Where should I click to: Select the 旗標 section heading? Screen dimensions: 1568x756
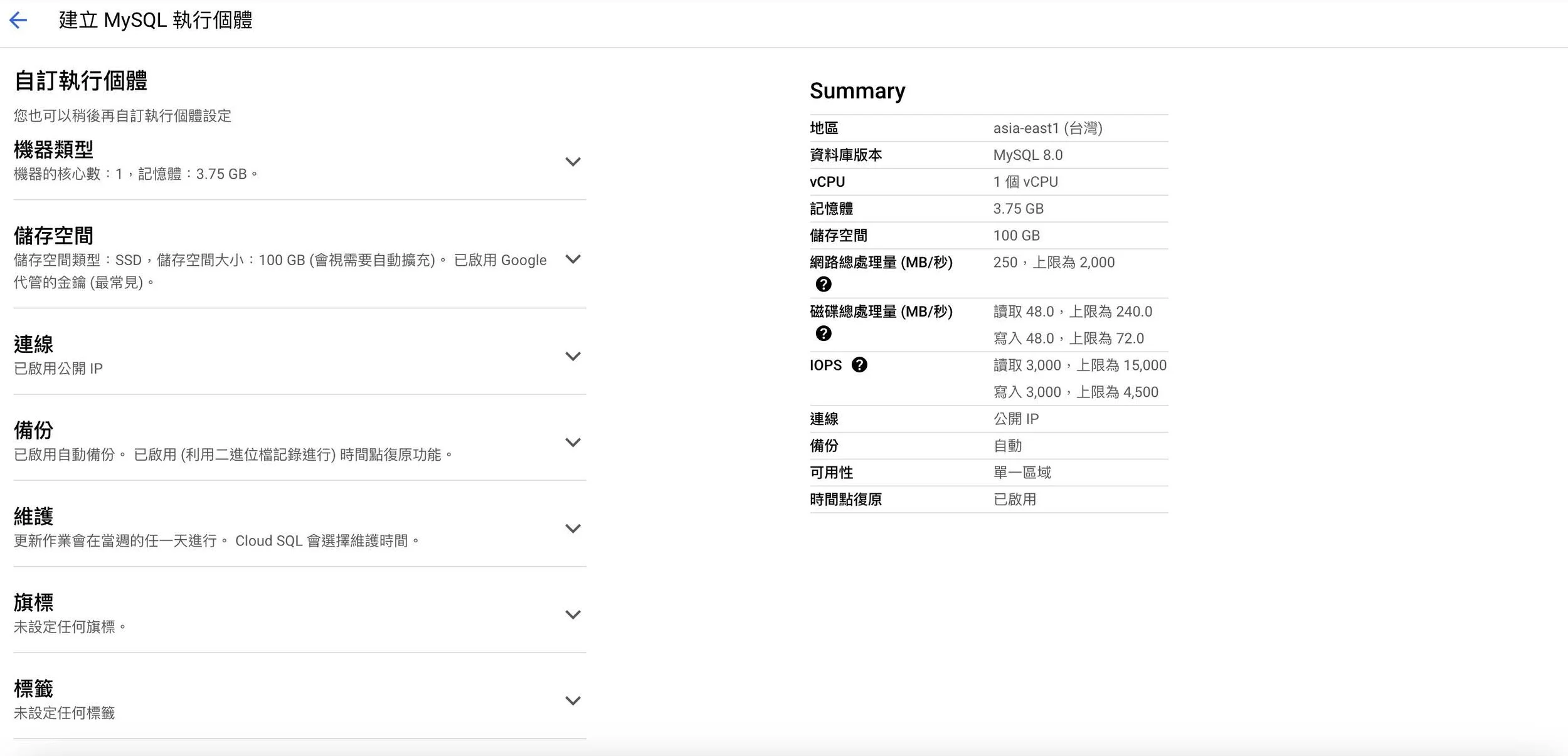coord(33,602)
